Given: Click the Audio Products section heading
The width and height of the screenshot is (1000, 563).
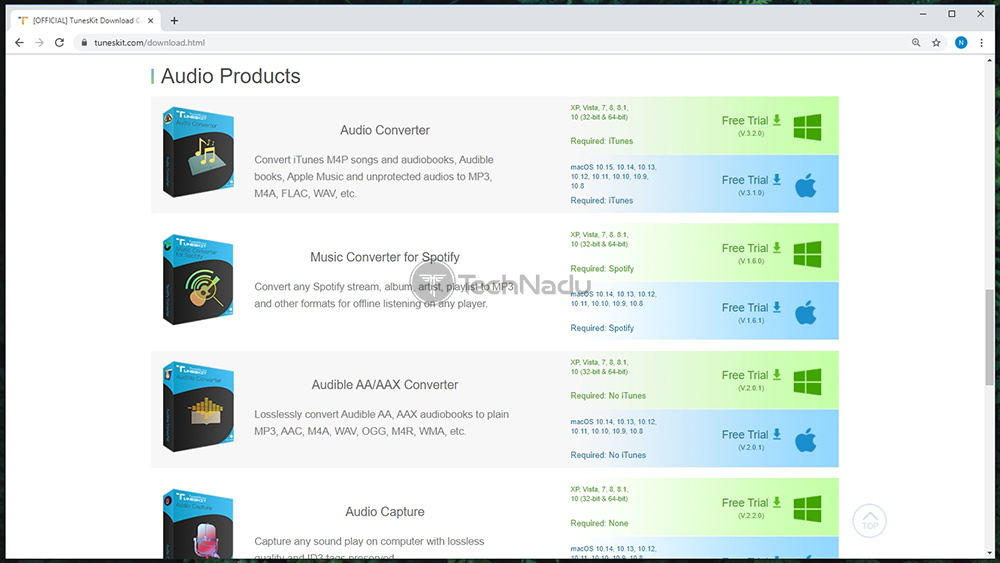Looking at the screenshot, I should 230,76.
